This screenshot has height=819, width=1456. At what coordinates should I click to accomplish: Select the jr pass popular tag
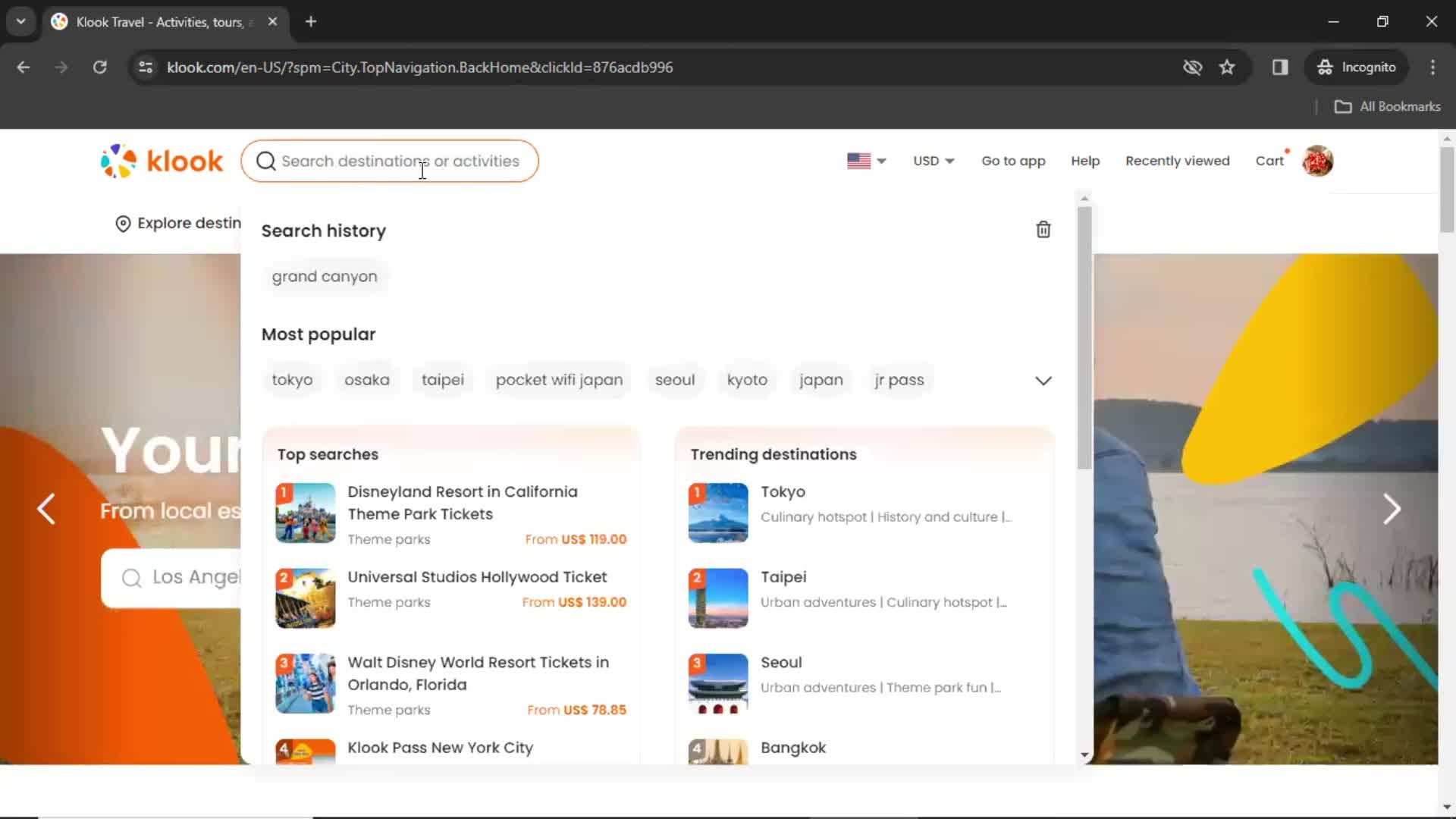(899, 380)
